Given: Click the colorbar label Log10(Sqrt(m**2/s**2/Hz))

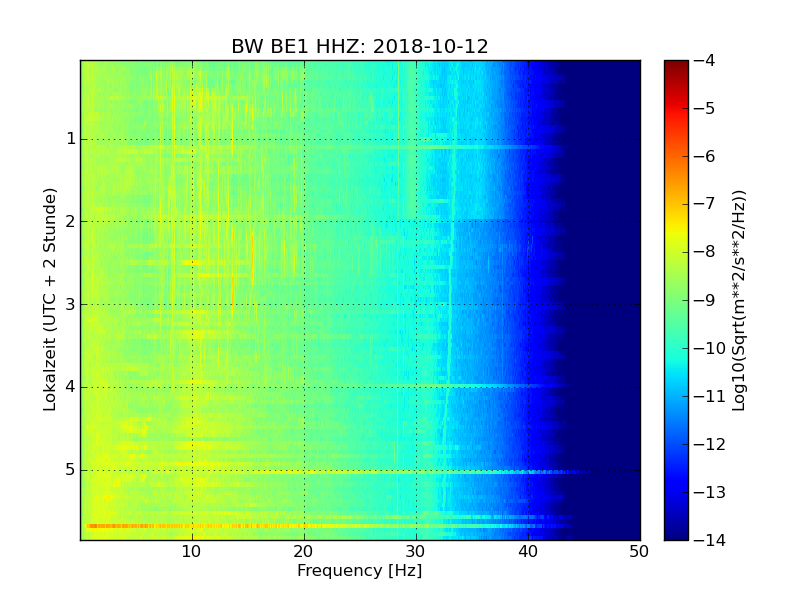Looking at the screenshot, I should 739,300.
